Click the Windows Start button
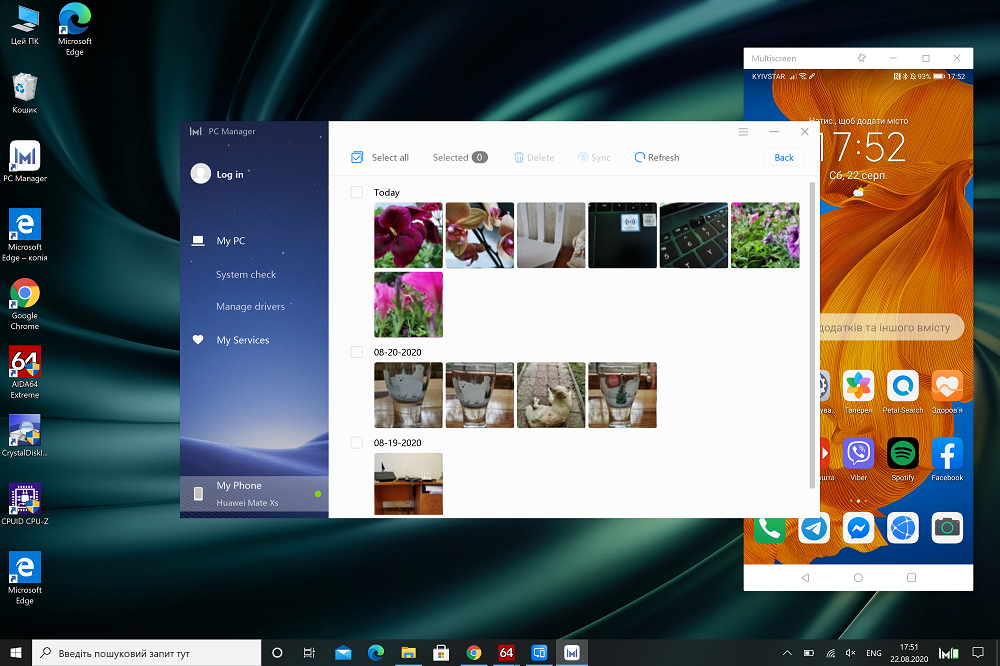This screenshot has height=666, width=1000. tap(16, 653)
